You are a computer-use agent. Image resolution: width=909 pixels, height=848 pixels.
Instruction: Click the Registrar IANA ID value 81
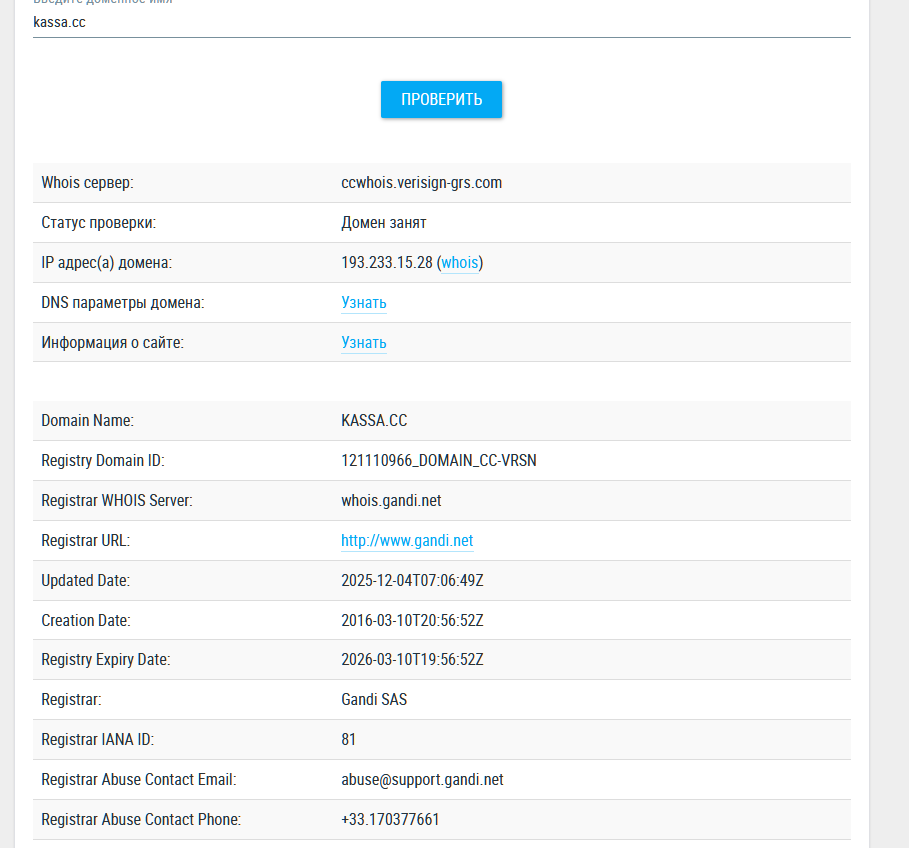(348, 740)
